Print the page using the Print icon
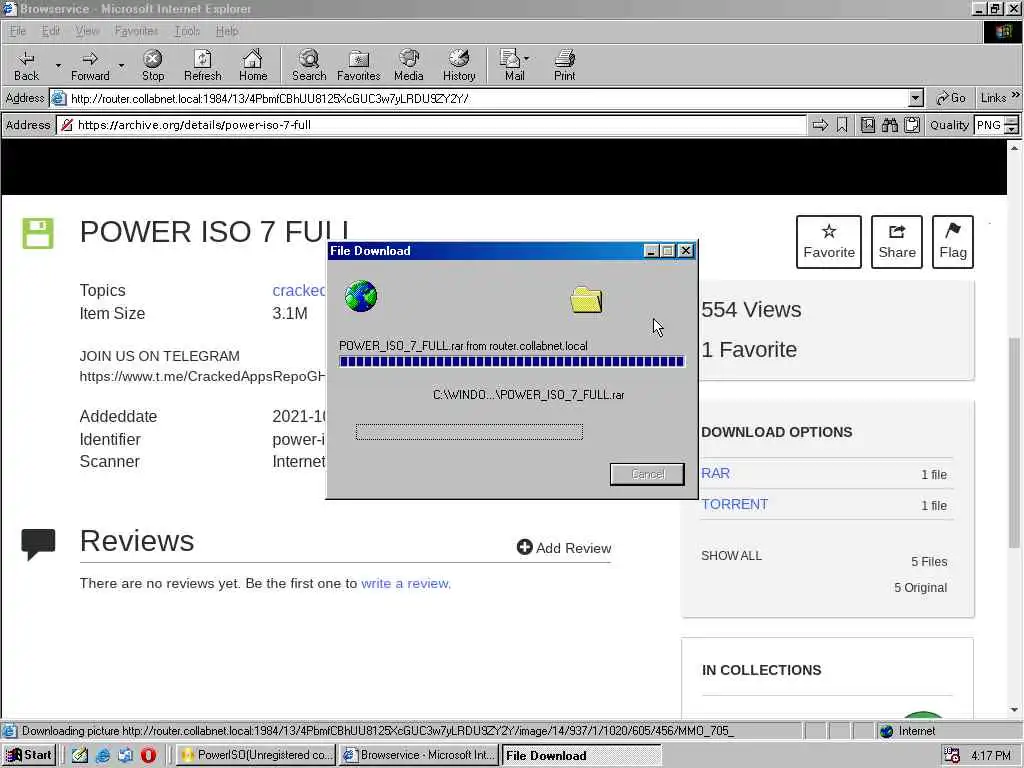Viewport: 1024px width, 768px height. click(x=564, y=65)
